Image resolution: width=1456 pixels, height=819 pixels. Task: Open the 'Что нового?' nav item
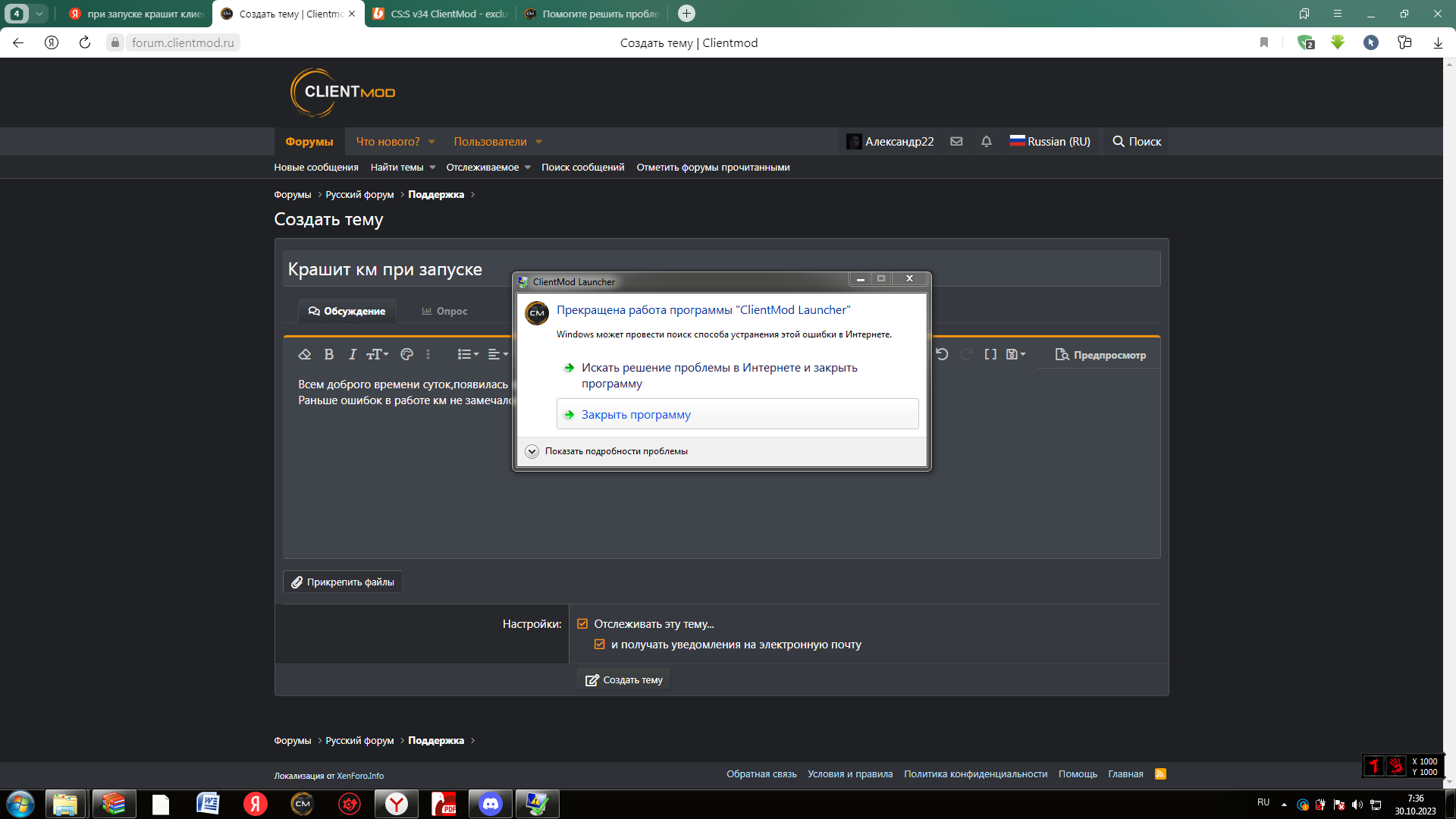coord(388,142)
